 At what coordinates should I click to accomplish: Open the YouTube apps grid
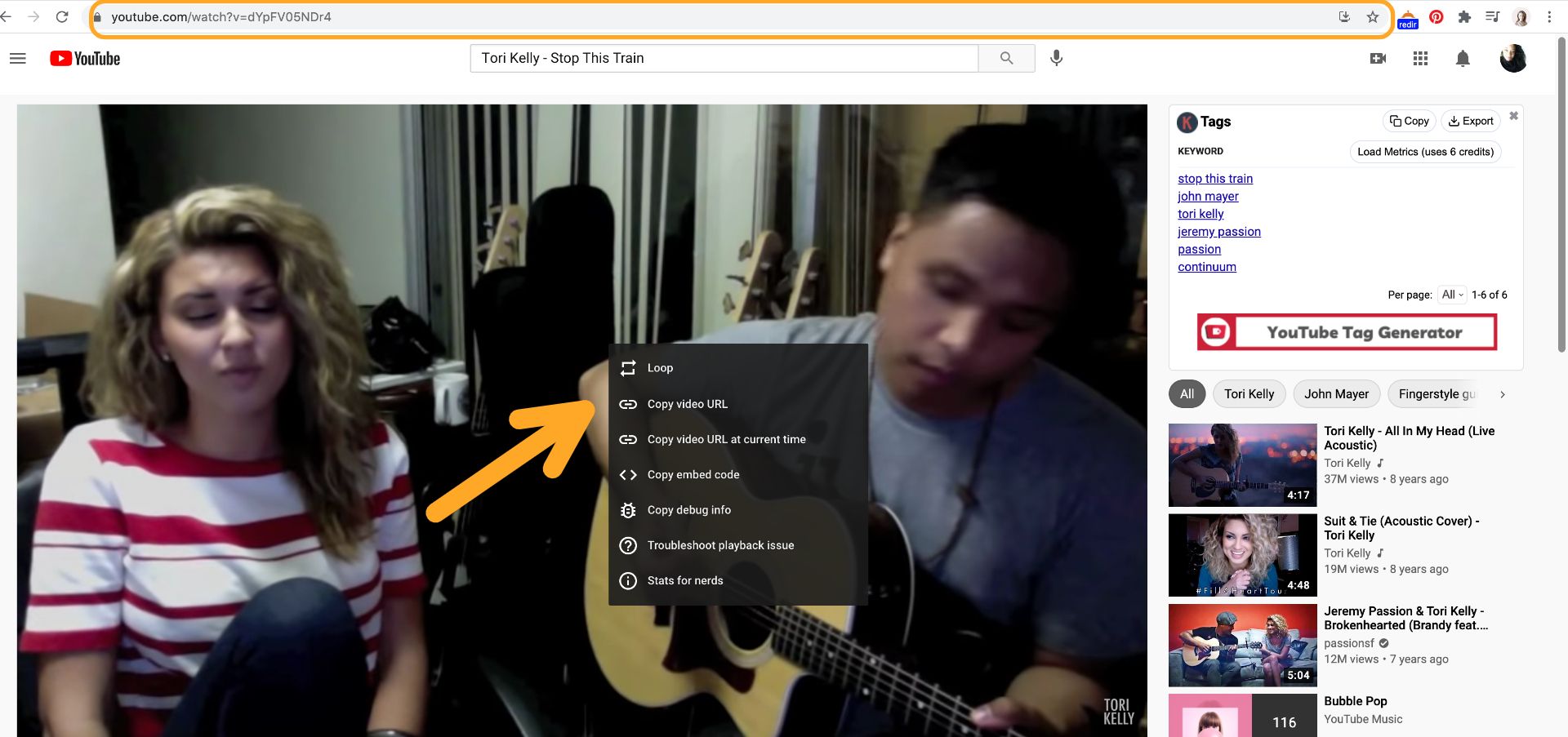(1420, 59)
